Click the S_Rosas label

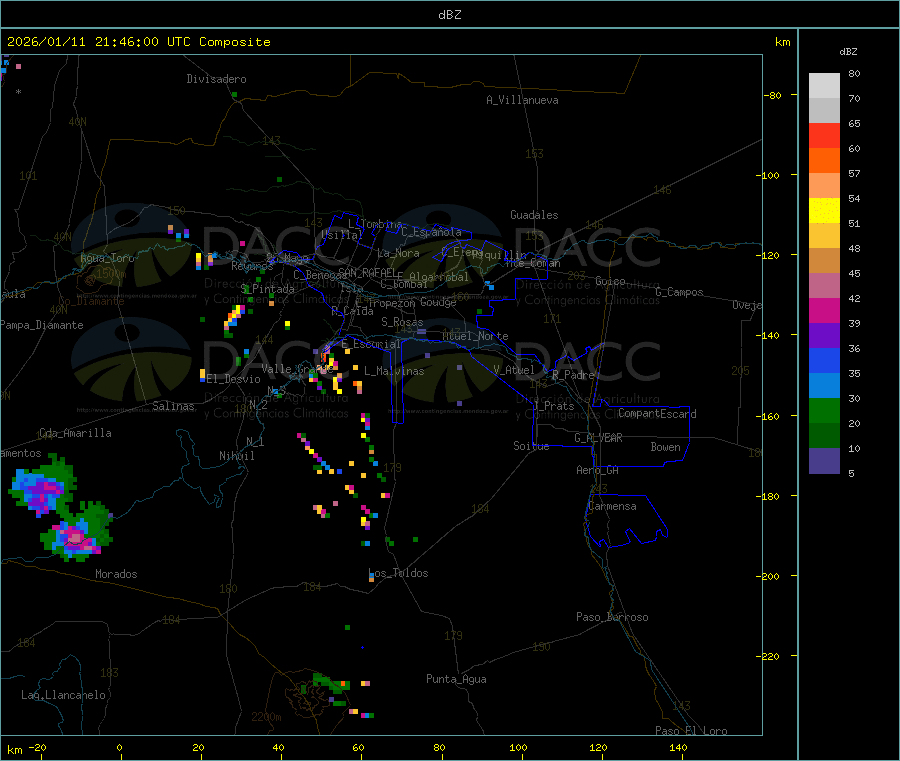tap(402, 322)
